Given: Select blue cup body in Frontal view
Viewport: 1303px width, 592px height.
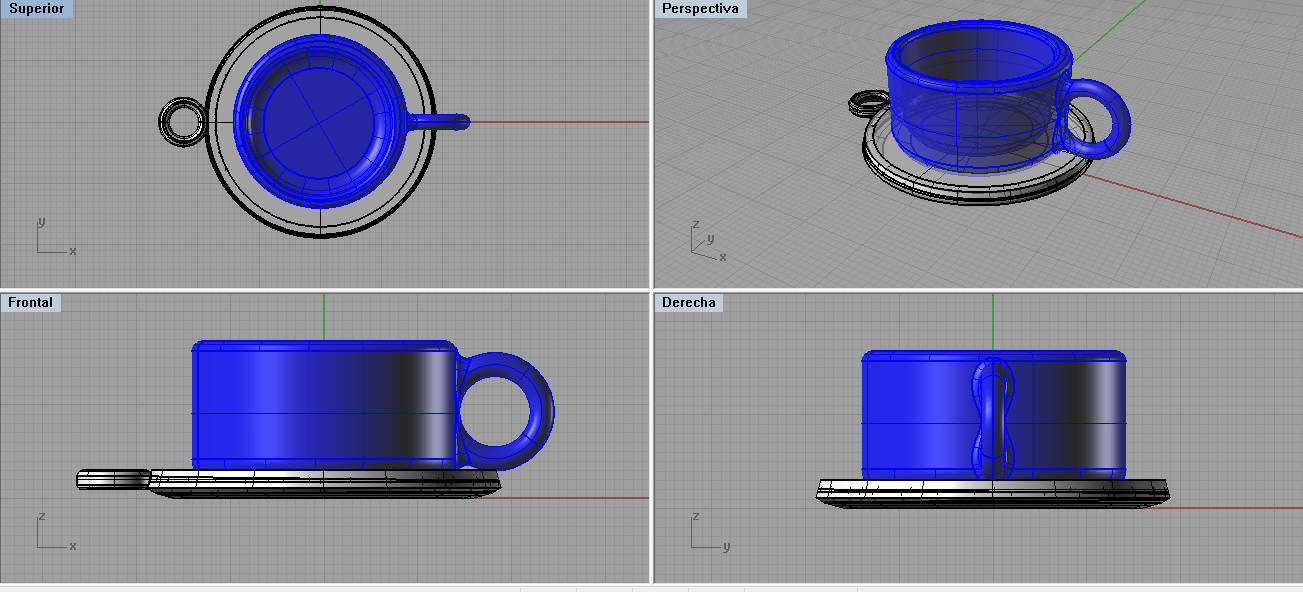Looking at the screenshot, I should point(325,405).
